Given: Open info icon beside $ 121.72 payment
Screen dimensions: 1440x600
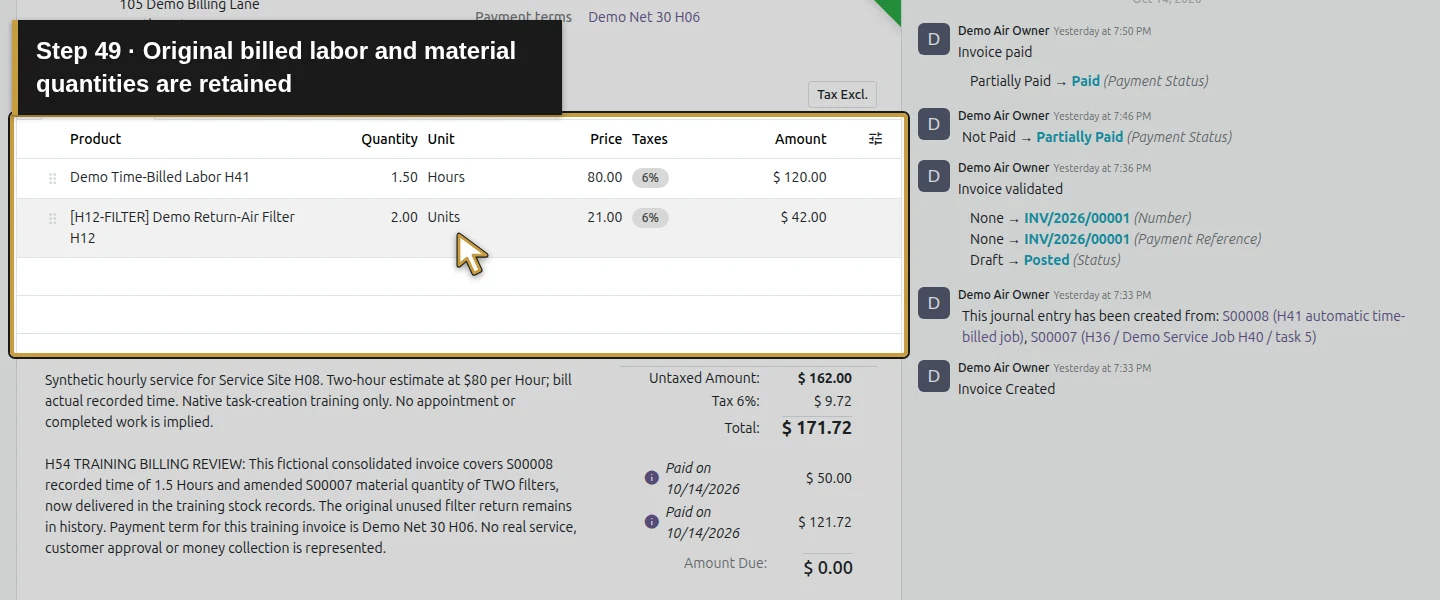Looking at the screenshot, I should (652, 522).
